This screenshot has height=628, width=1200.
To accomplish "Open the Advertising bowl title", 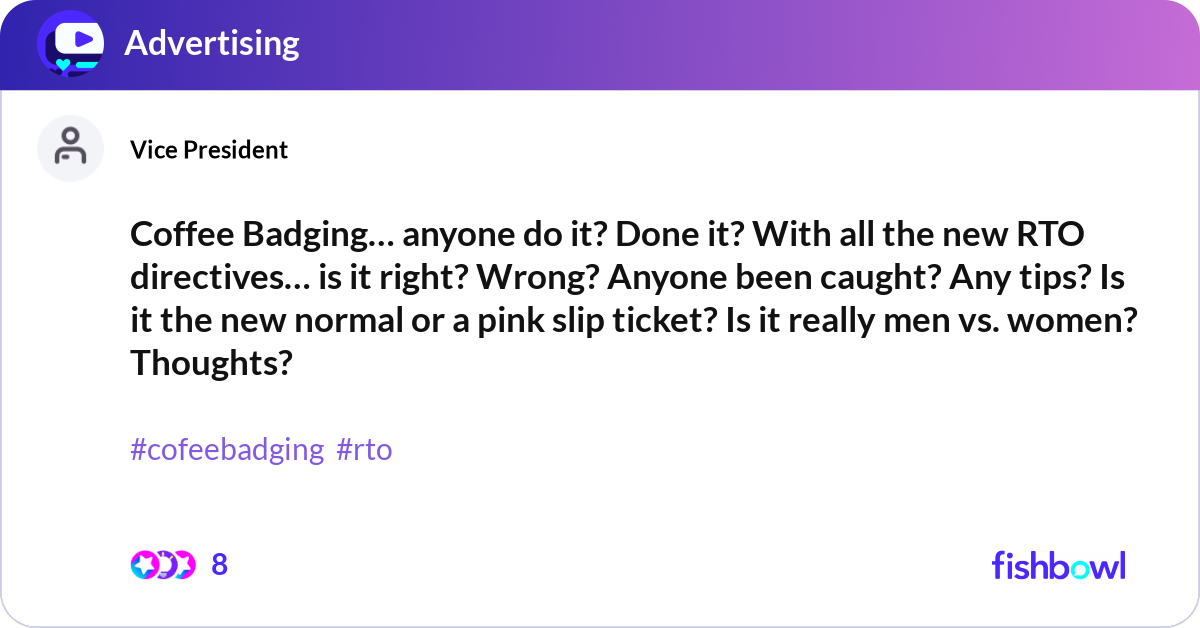I will pos(211,43).
